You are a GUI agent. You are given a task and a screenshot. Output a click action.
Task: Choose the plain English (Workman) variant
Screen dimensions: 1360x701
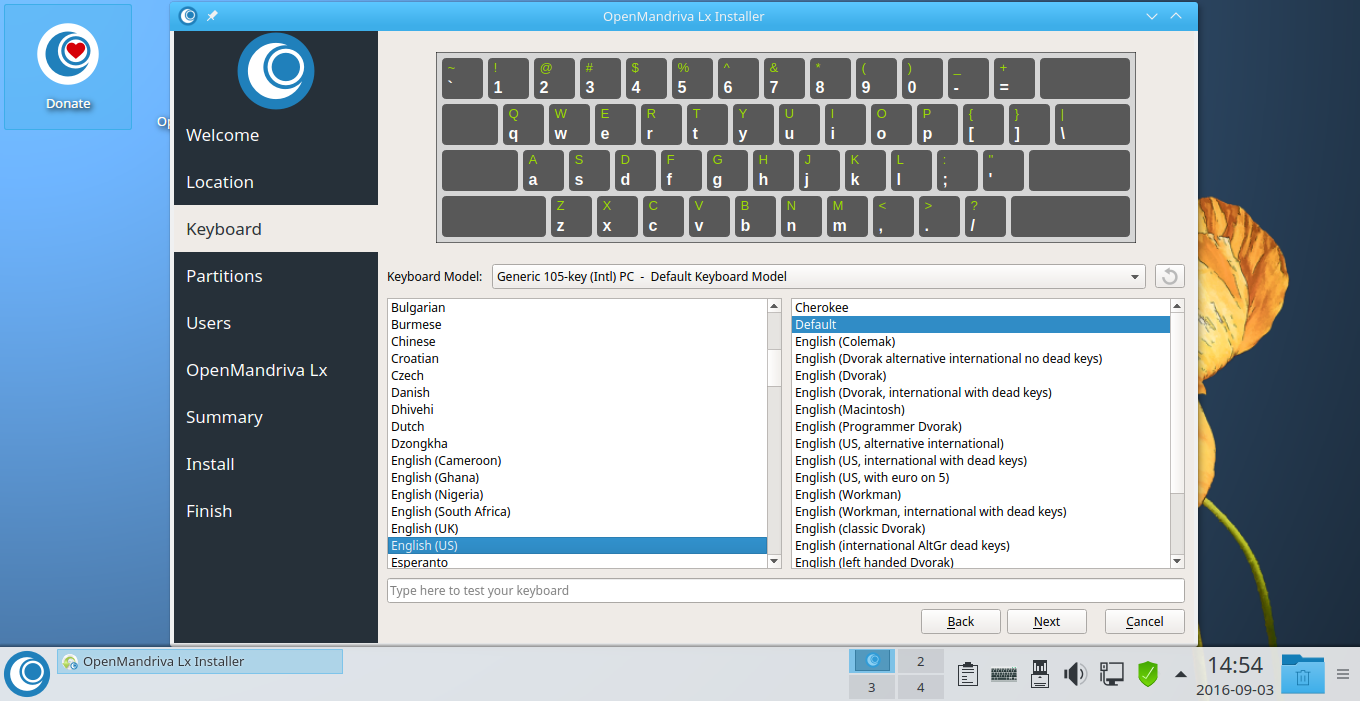pyautogui.click(x=980, y=494)
